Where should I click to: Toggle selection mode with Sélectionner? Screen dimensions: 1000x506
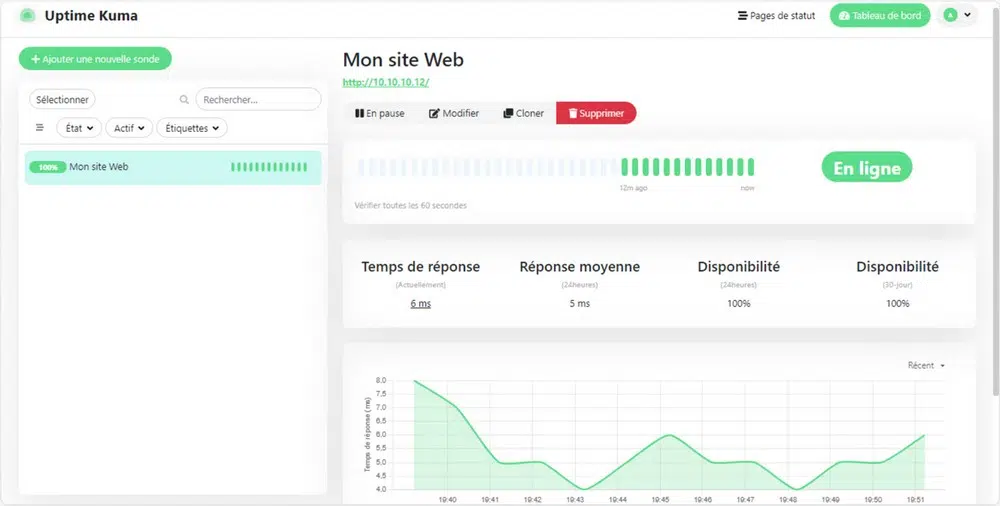62,100
